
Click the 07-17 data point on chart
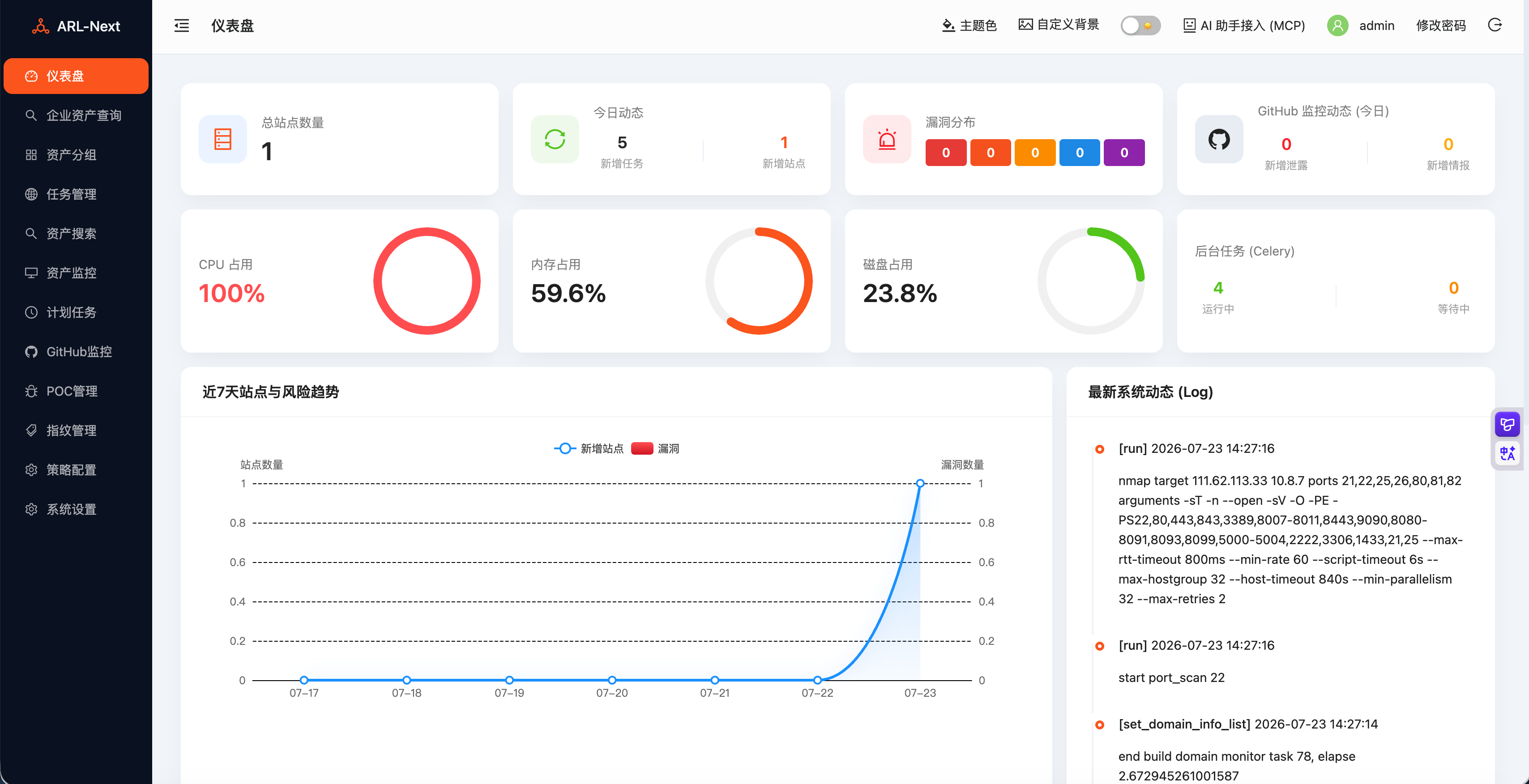click(304, 680)
